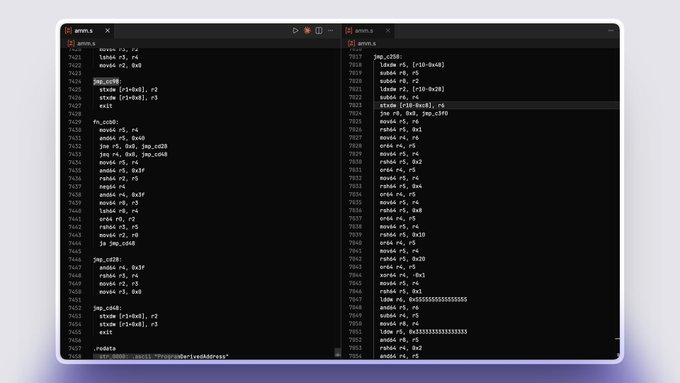The width and height of the screenshot is (680, 383).
Task: Open the left editor's More Actions ellipsis
Action: (x=330, y=30)
